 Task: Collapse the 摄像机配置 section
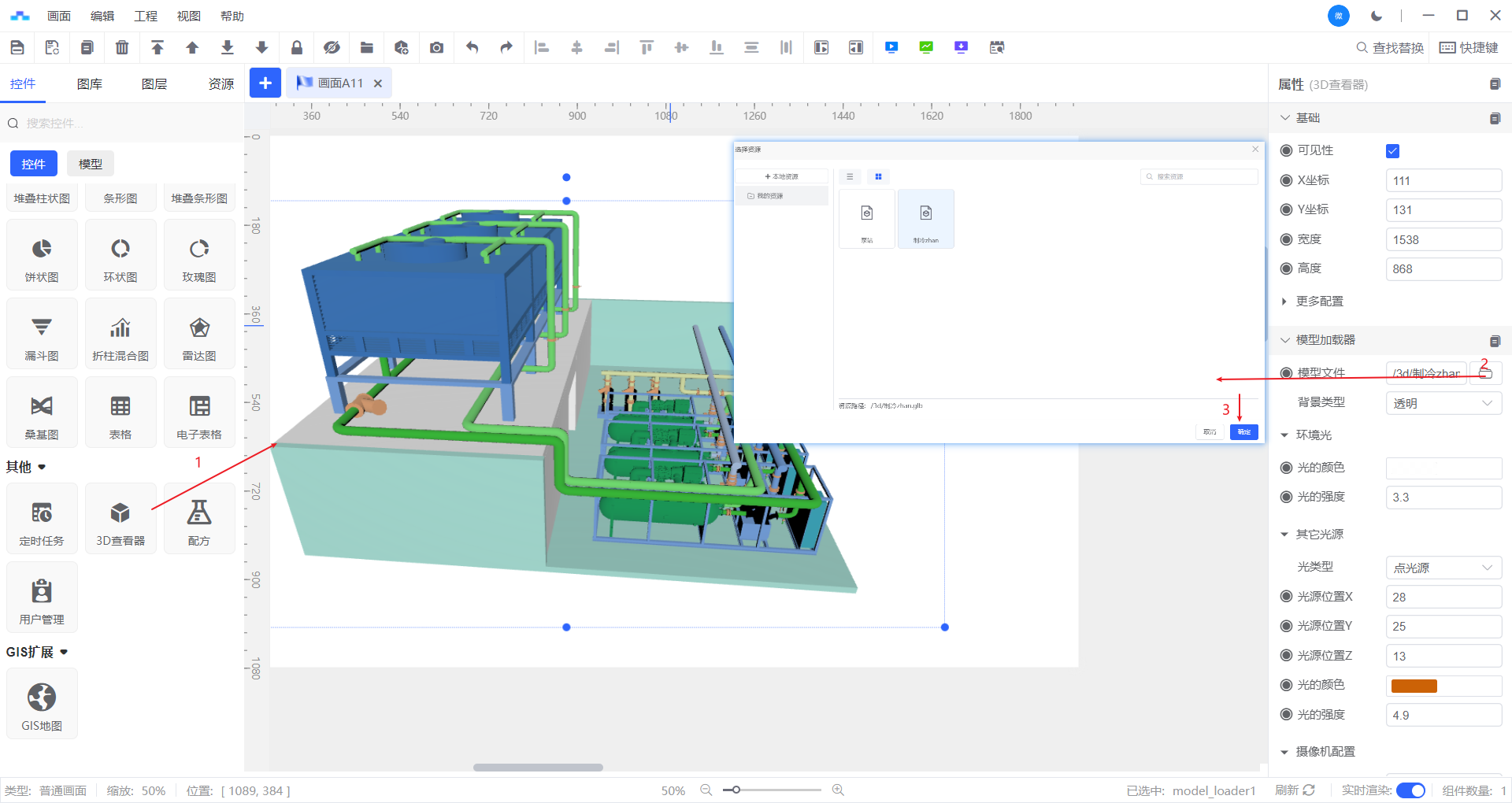[1284, 752]
